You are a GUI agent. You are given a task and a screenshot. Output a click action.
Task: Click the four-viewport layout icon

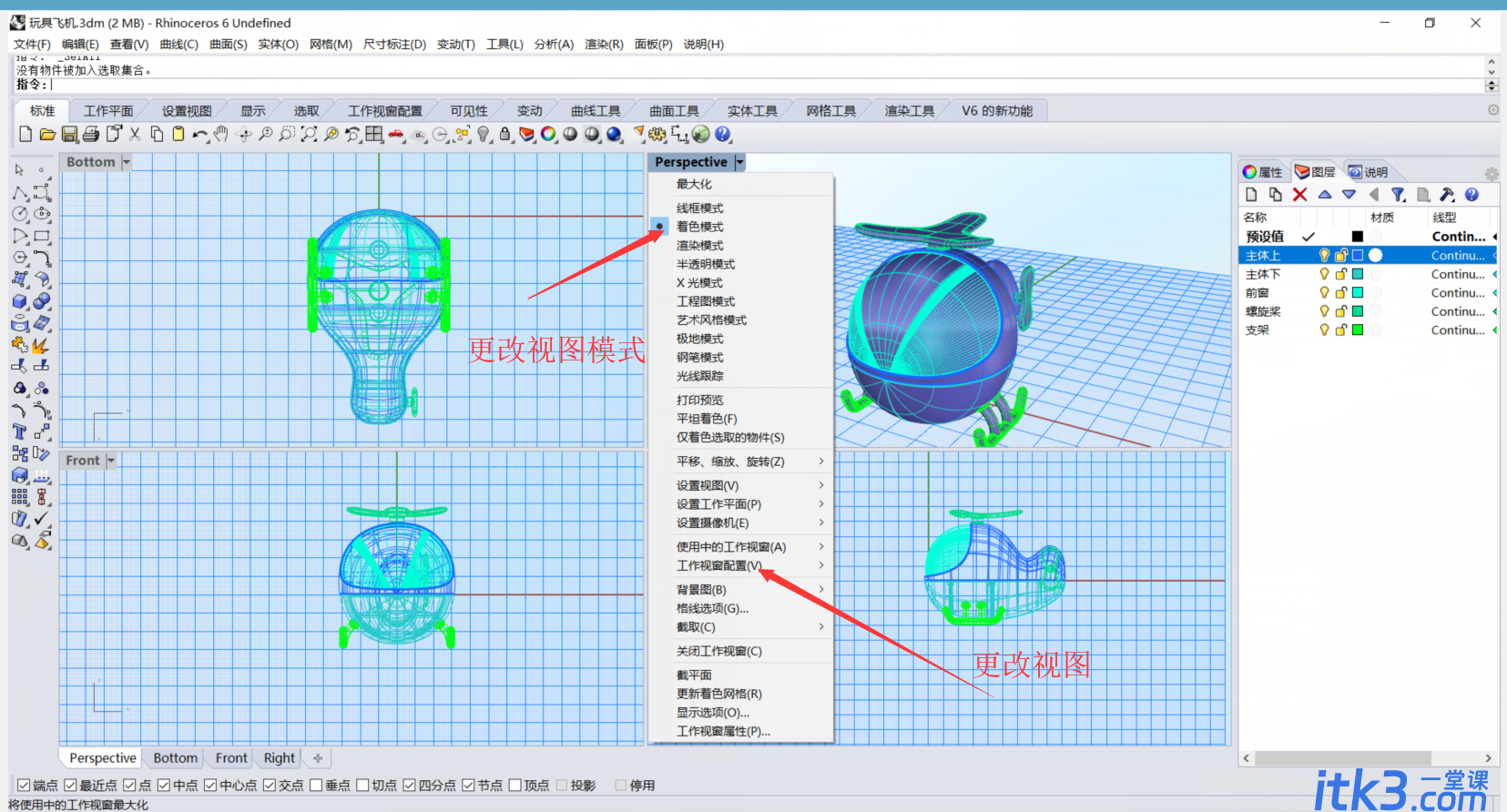(x=374, y=134)
